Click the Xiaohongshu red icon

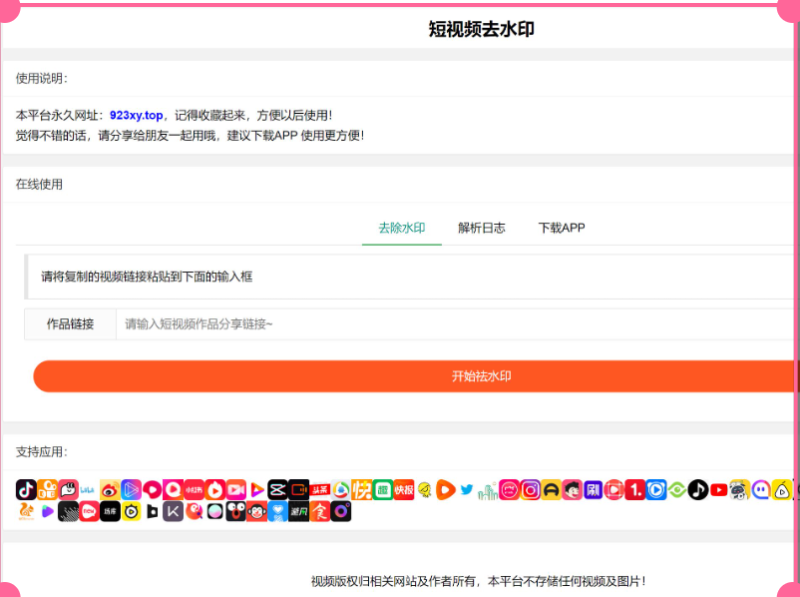(194, 490)
